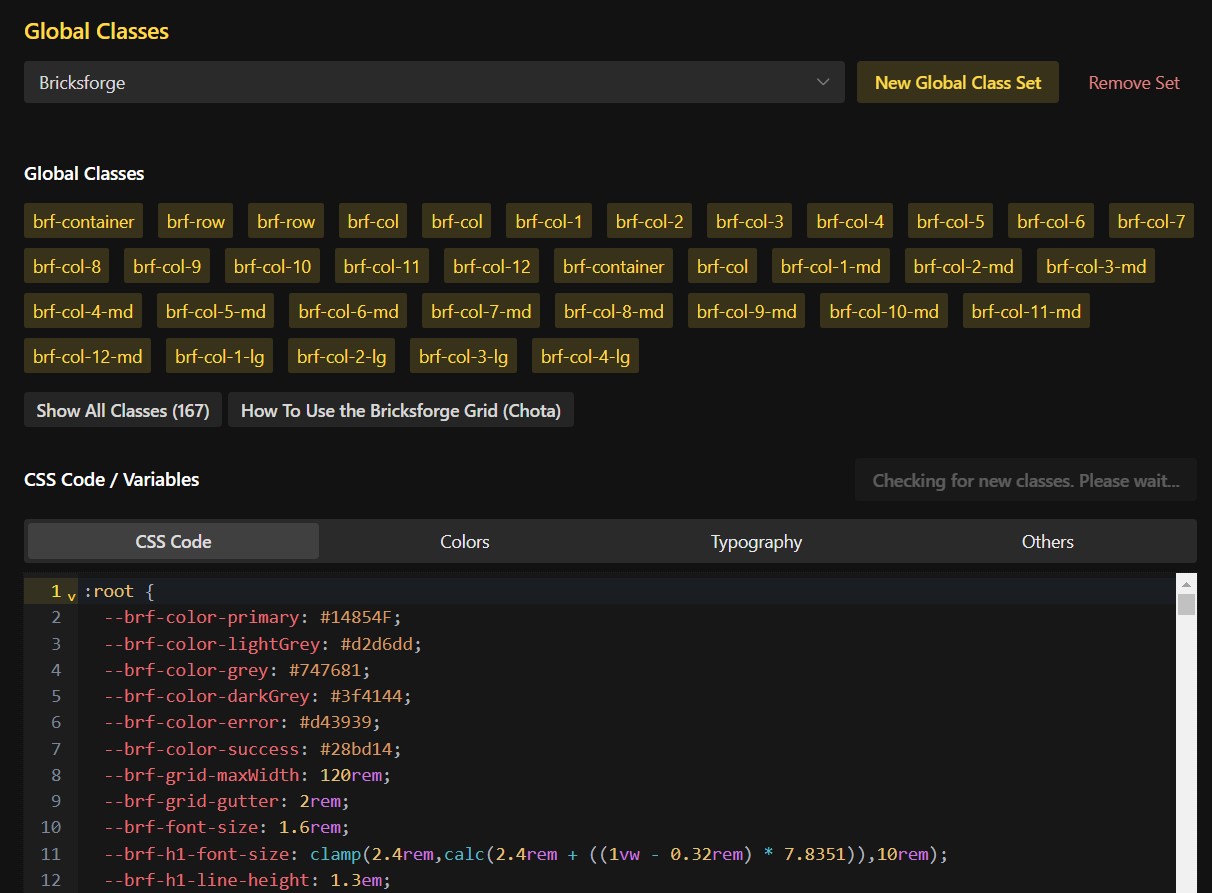Select the brf-col-2 class tag

point(649,221)
